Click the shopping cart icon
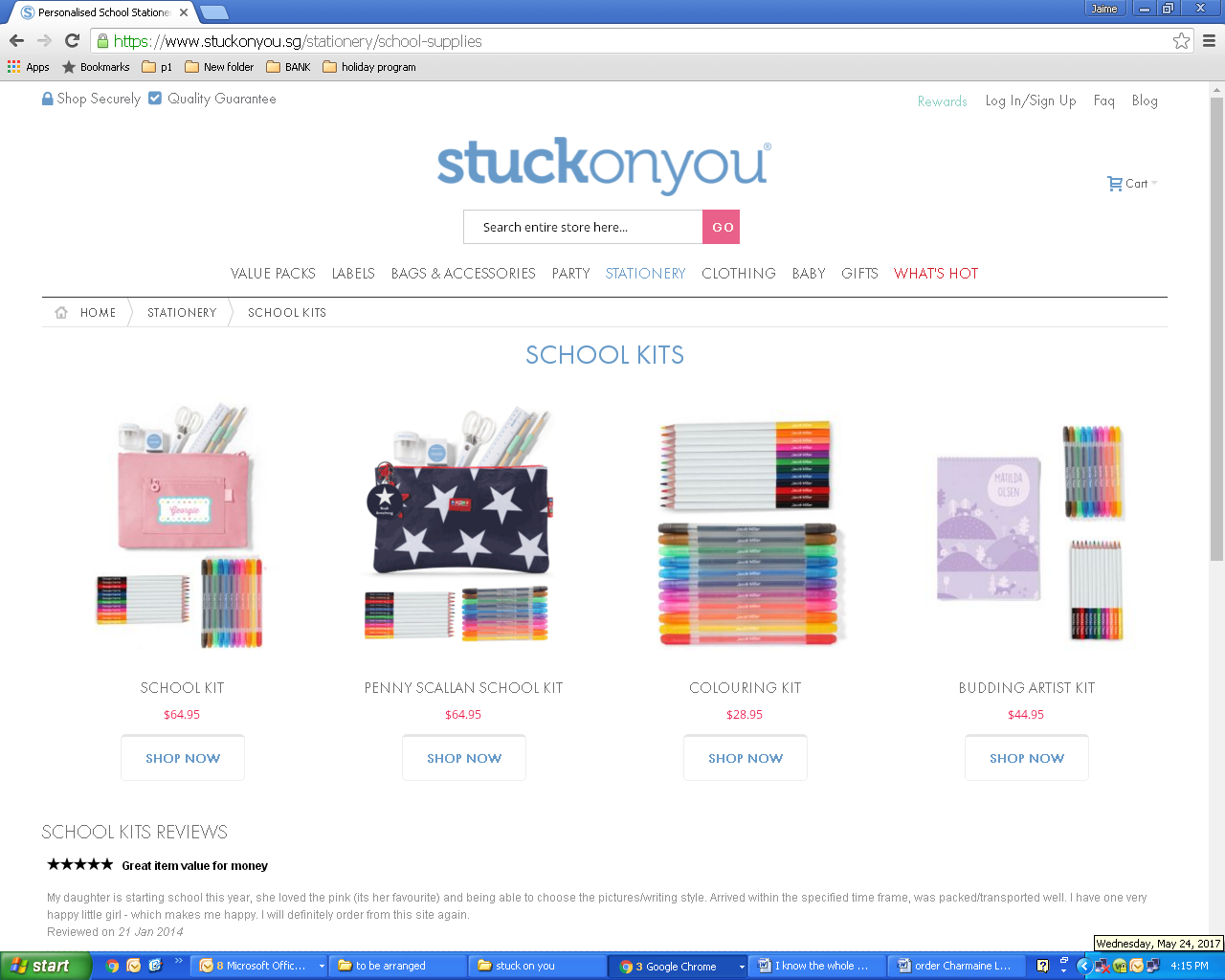 1115,183
